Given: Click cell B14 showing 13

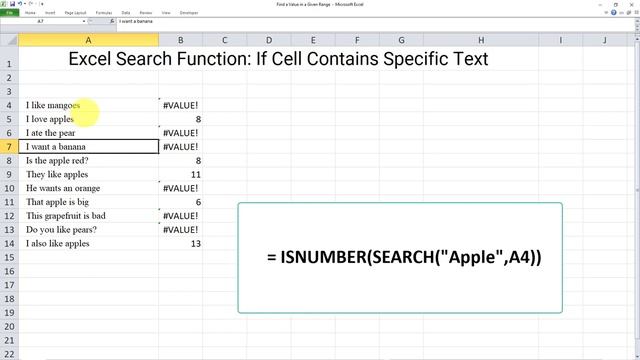Looking at the screenshot, I should [x=180, y=243].
